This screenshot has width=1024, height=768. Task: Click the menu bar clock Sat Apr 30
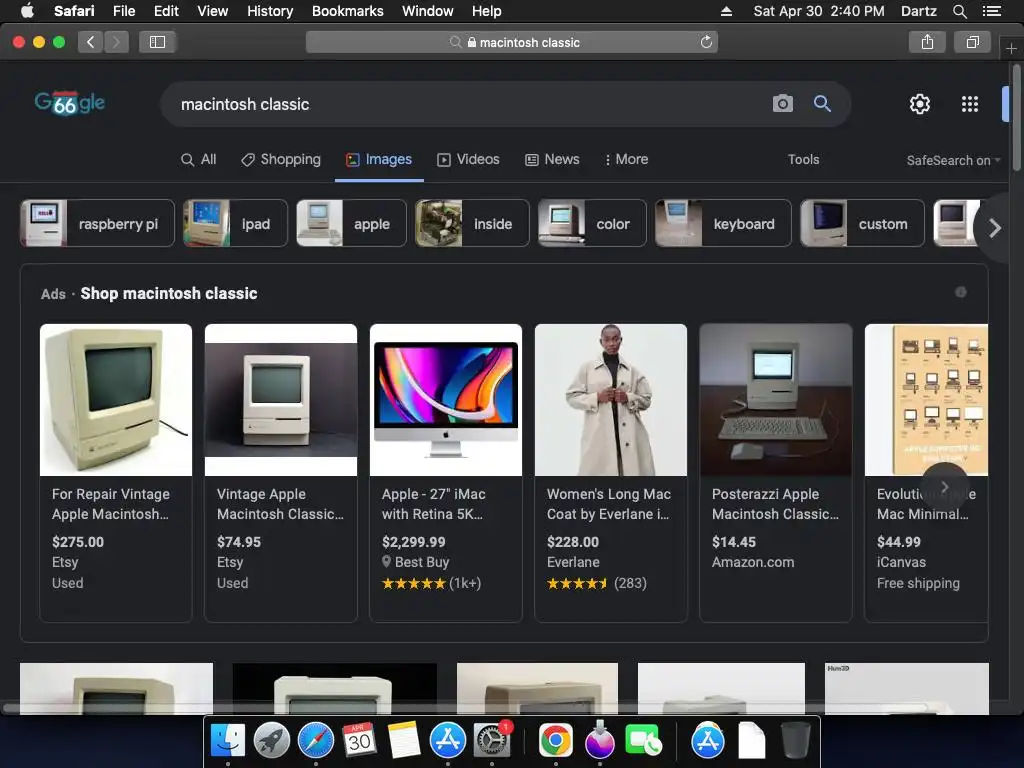point(819,11)
